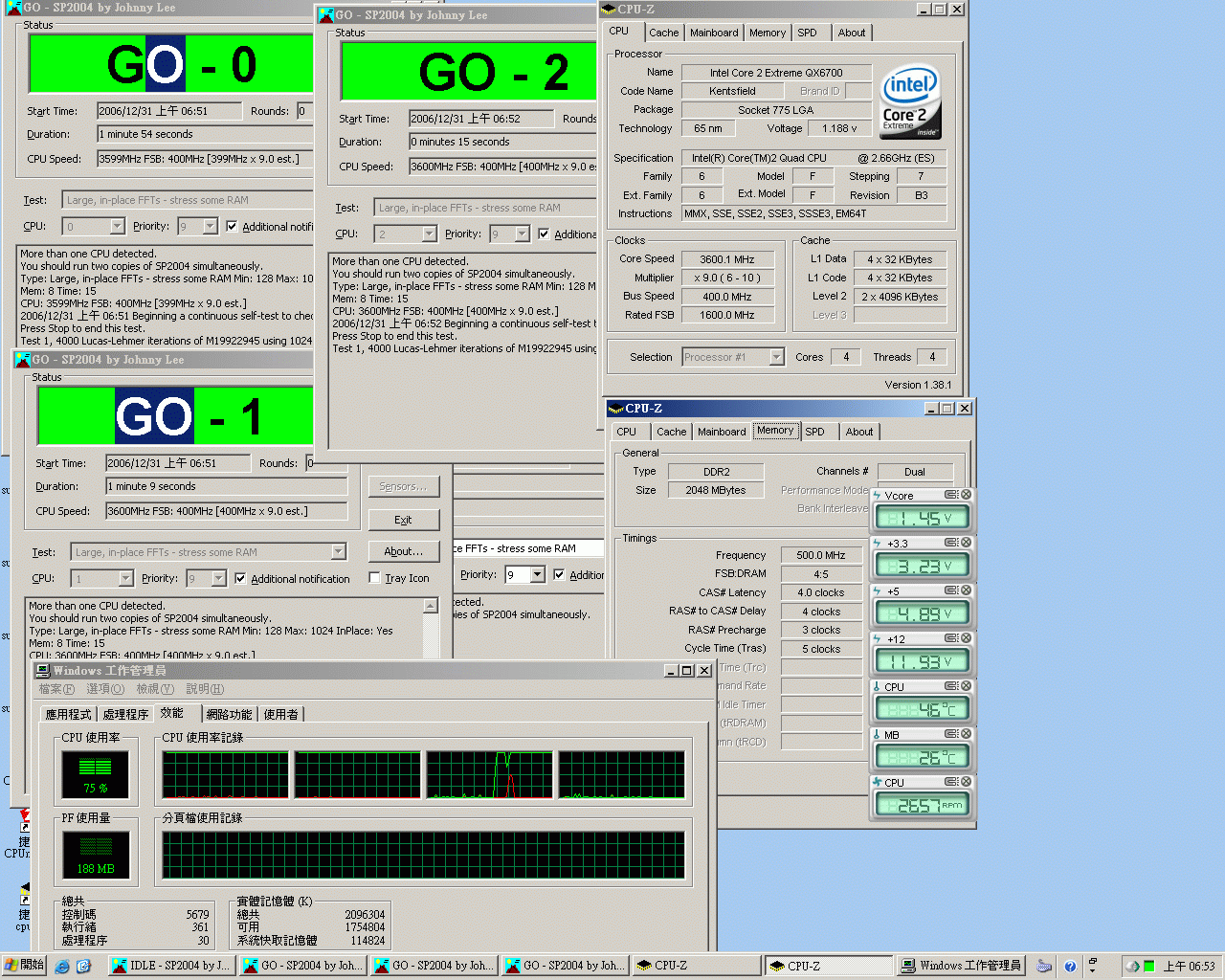Open 檔案(F) menu in Task Manager
1225x980 pixels.
(x=56, y=689)
